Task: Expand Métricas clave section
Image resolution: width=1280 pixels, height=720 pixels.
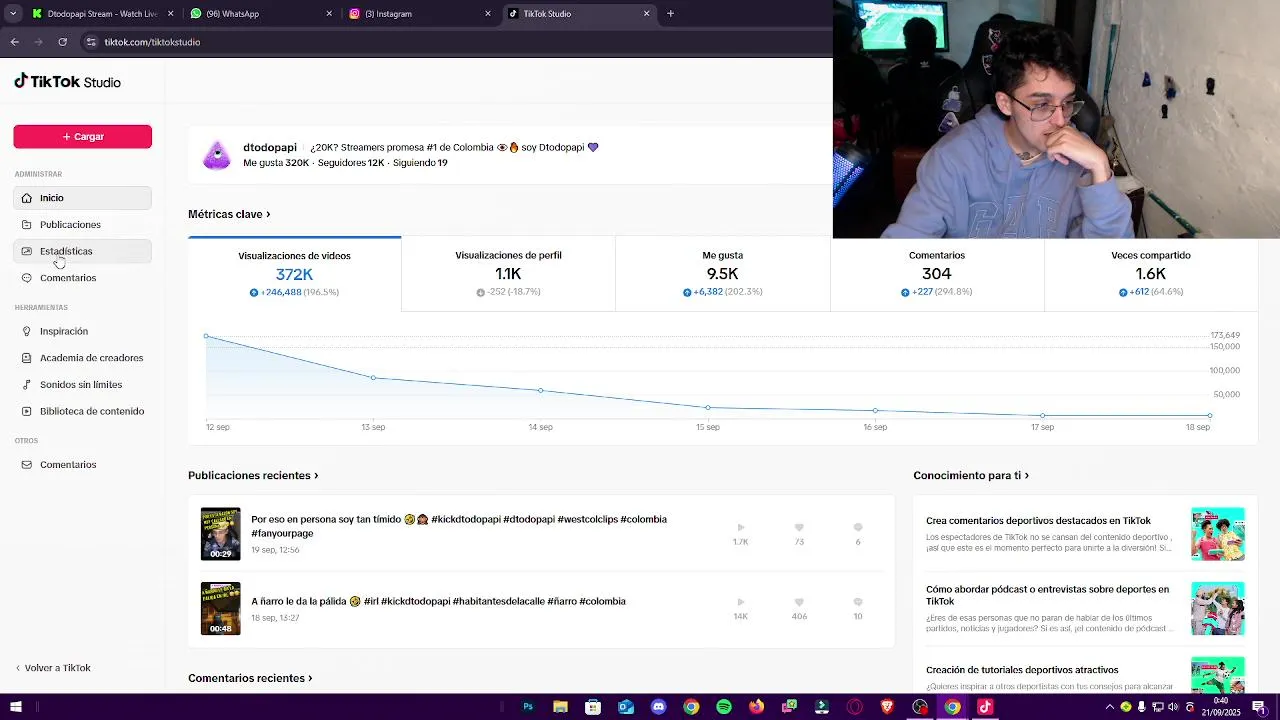Action: (229, 214)
